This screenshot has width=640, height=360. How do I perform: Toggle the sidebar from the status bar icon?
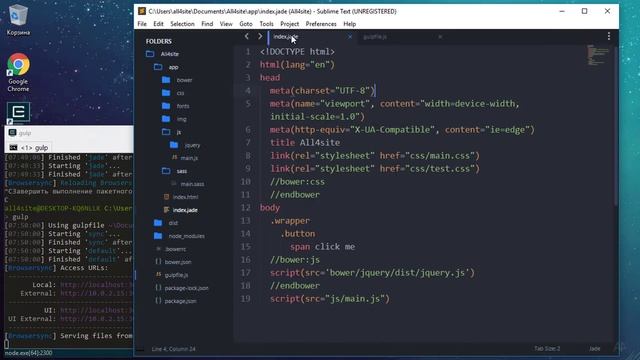point(140,349)
